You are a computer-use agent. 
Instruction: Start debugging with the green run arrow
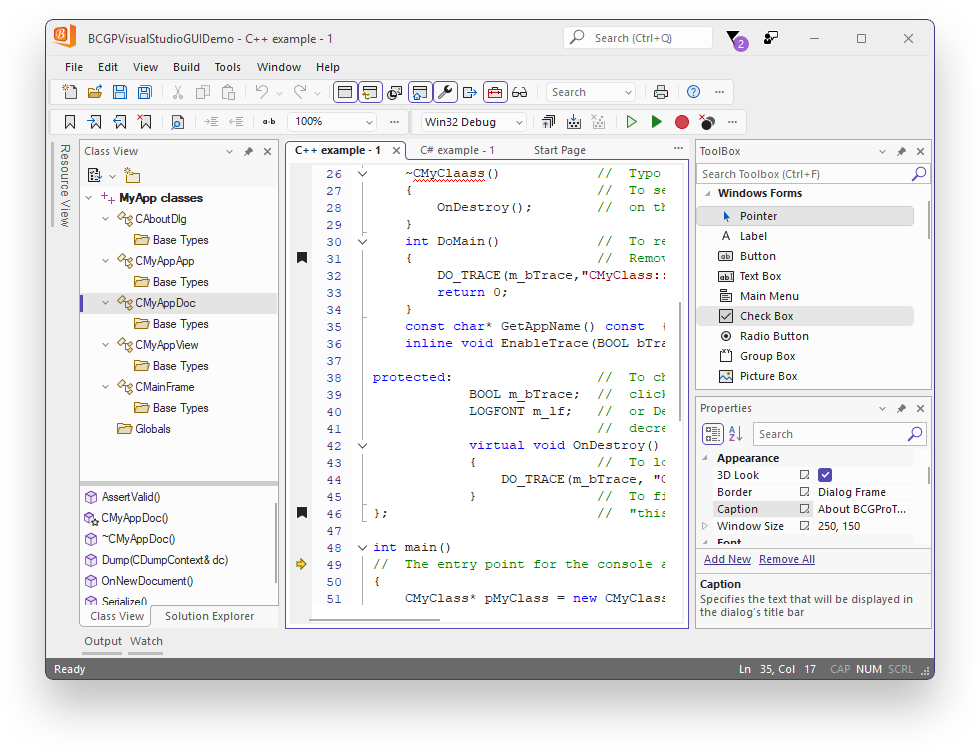coord(655,120)
